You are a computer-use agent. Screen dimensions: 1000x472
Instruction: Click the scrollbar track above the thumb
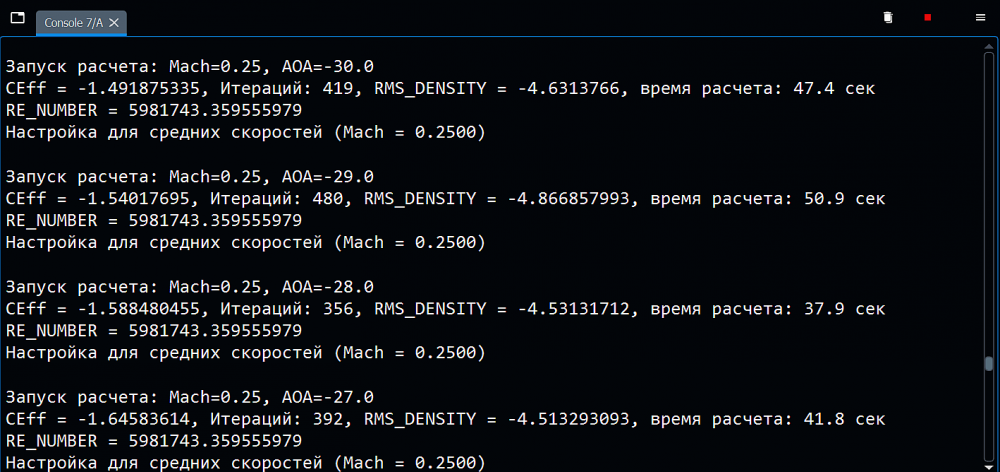[990, 200]
